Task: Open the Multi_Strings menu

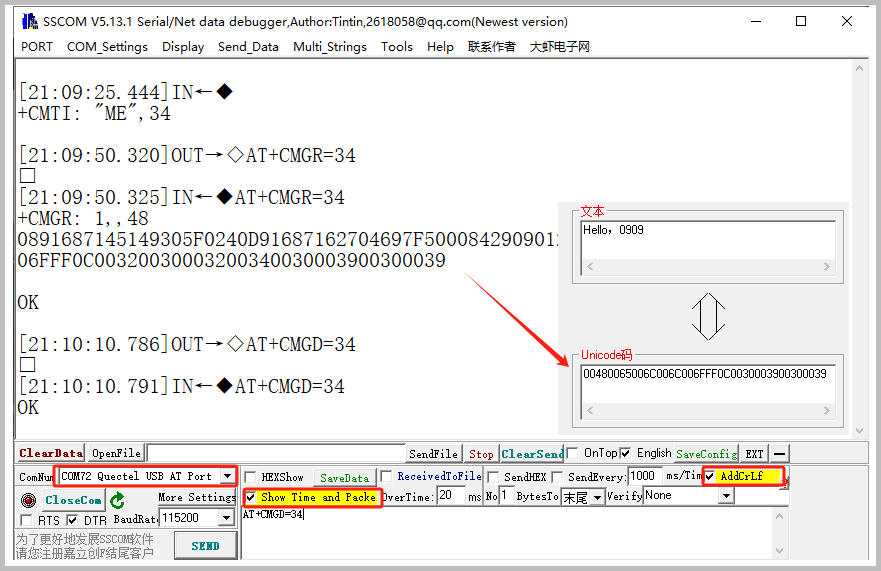Action: 329,46
